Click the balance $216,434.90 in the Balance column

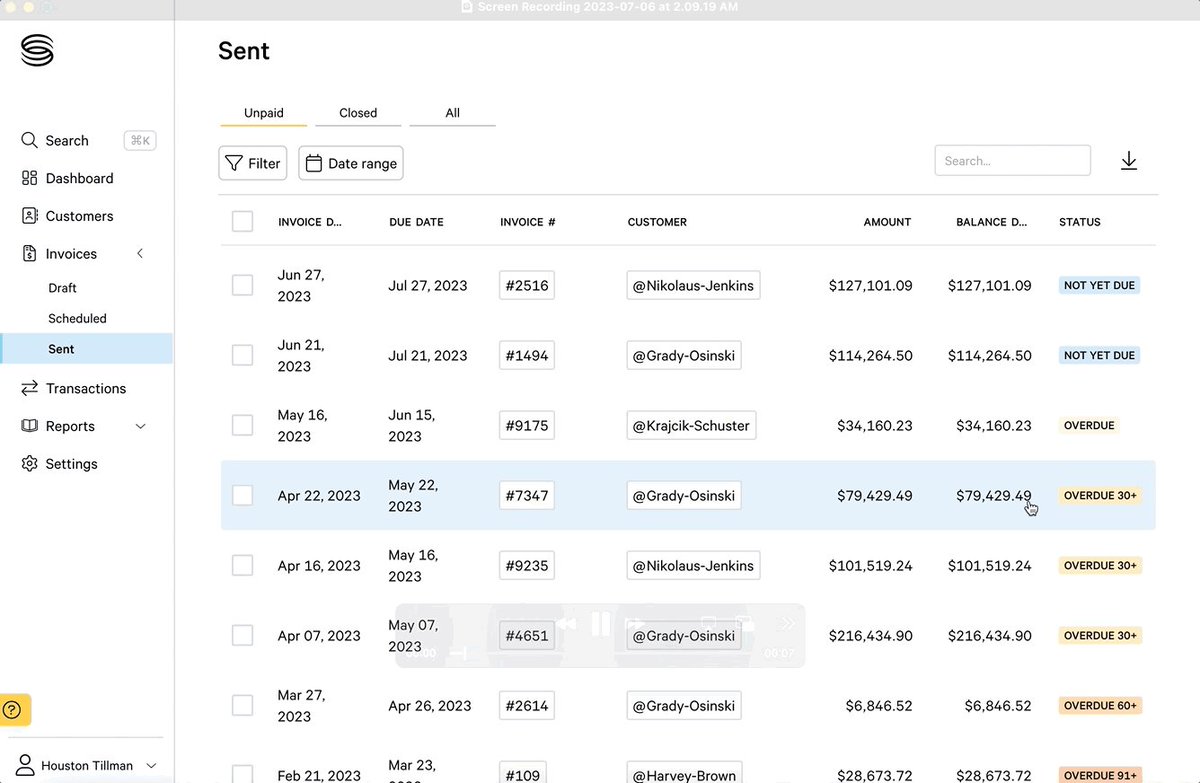pyautogui.click(x=989, y=635)
